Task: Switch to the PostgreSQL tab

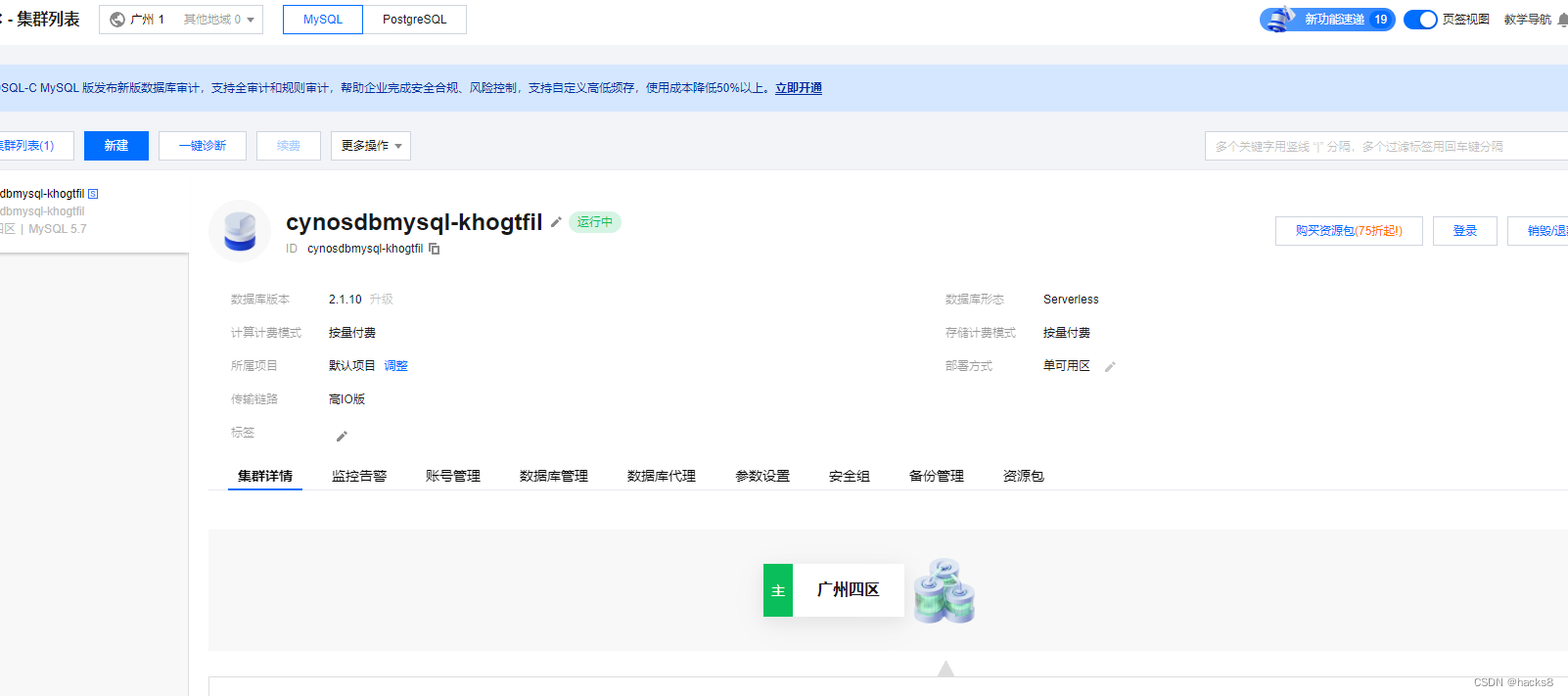Action: (414, 20)
